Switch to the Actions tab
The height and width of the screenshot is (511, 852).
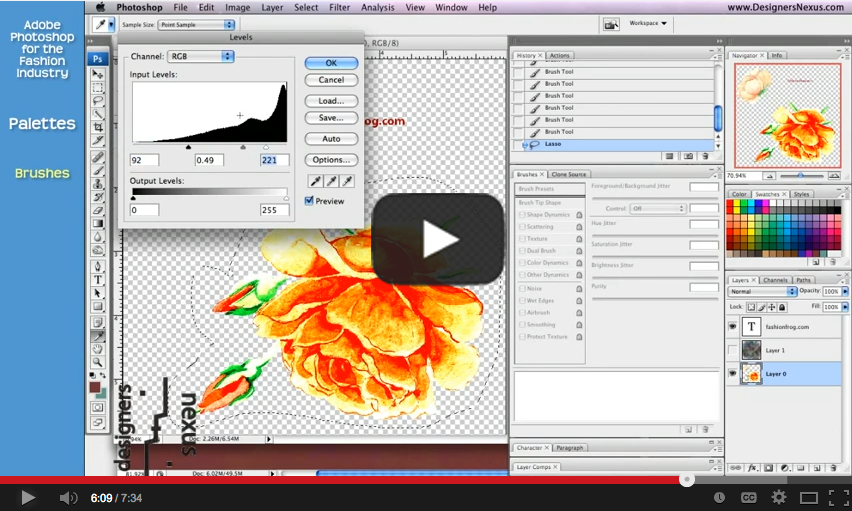pyautogui.click(x=560, y=55)
